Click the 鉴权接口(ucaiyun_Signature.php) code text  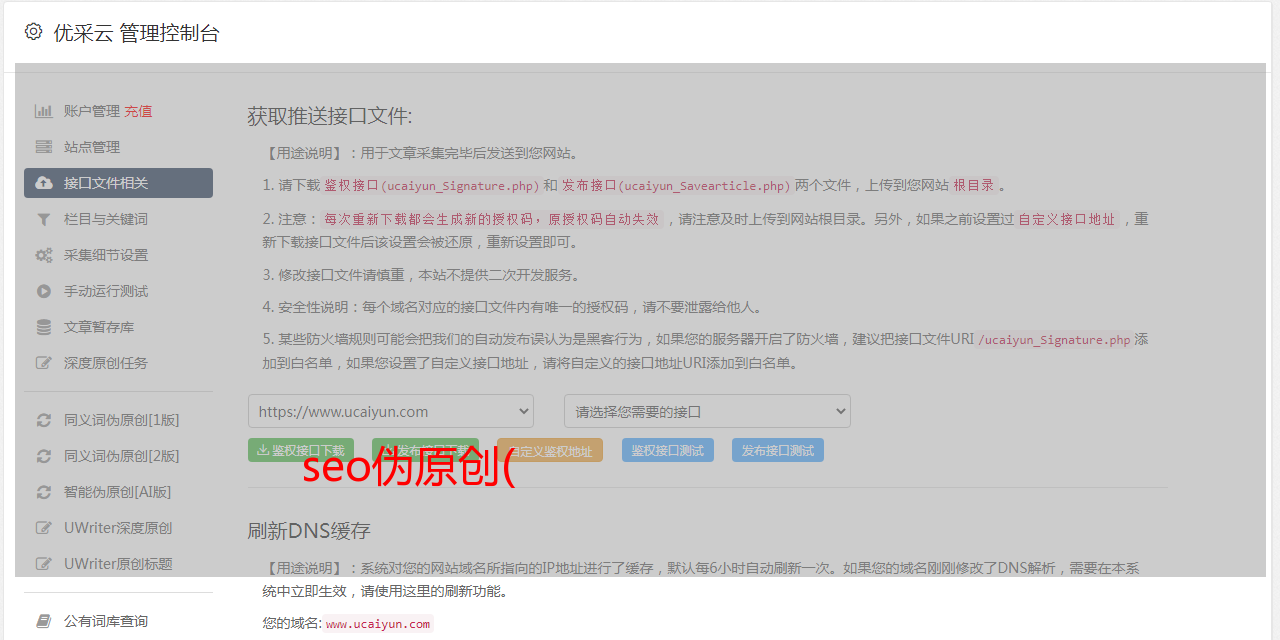pos(432,185)
